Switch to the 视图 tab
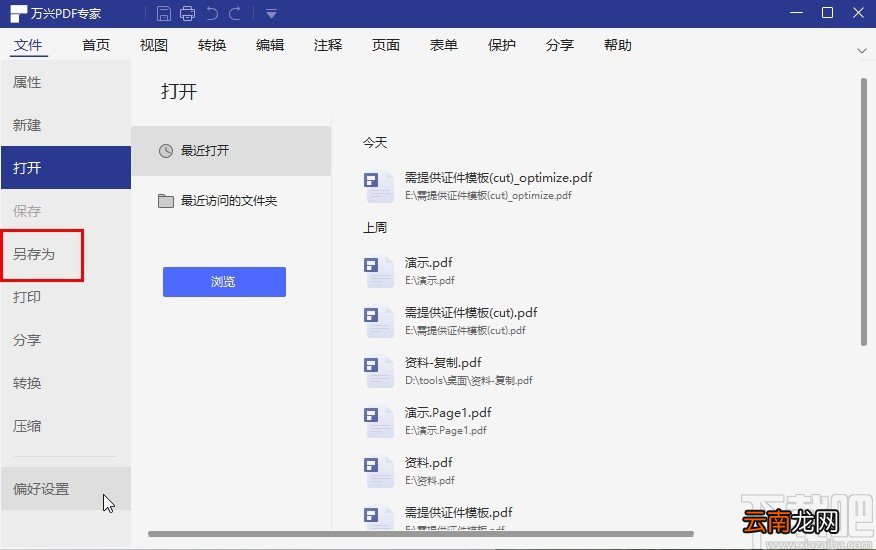The width and height of the screenshot is (876, 550). 154,45
